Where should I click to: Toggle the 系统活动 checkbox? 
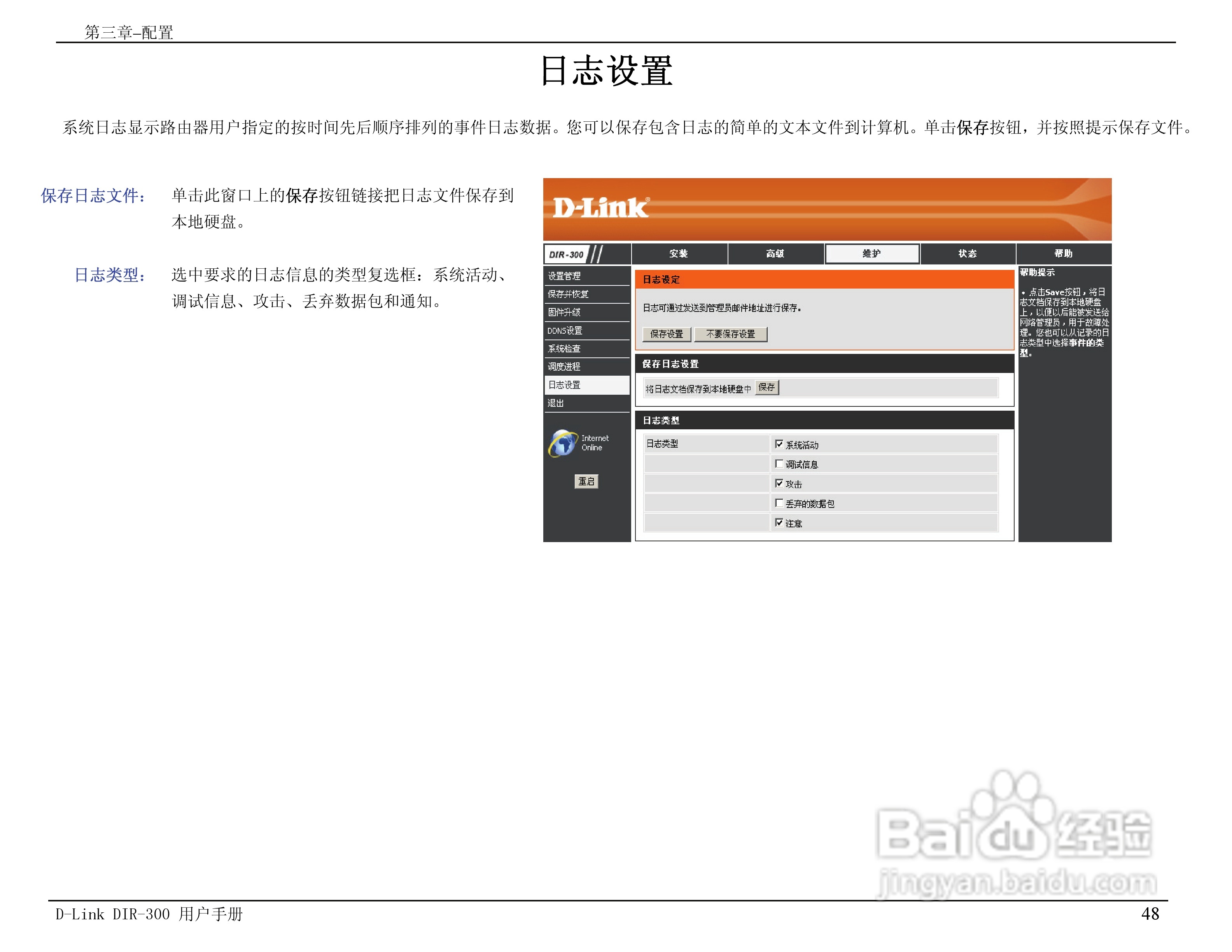pyautogui.click(x=779, y=444)
